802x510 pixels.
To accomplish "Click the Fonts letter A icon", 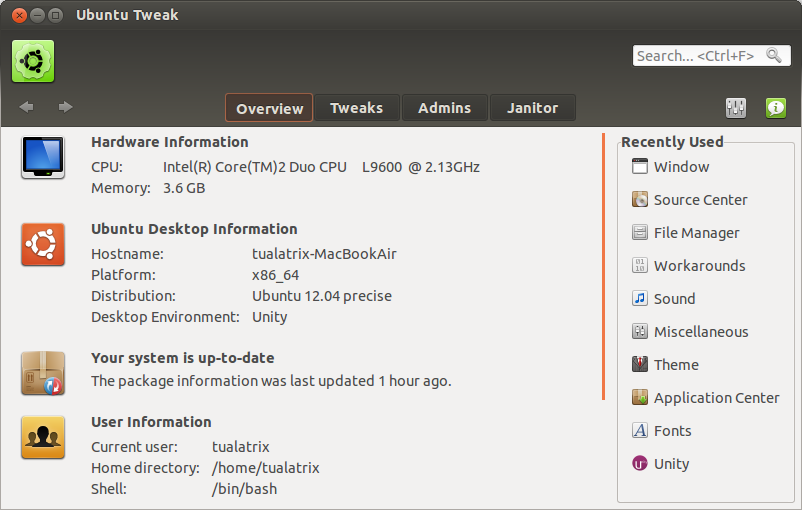I will tap(640, 431).
